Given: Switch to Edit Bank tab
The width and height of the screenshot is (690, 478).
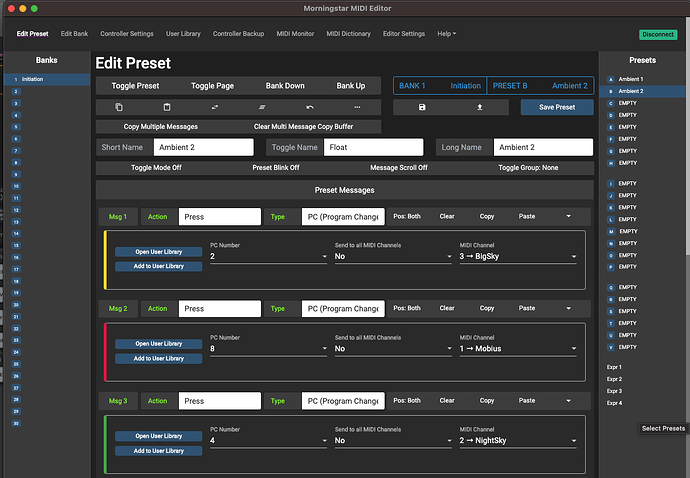Looking at the screenshot, I should point(74,34).
